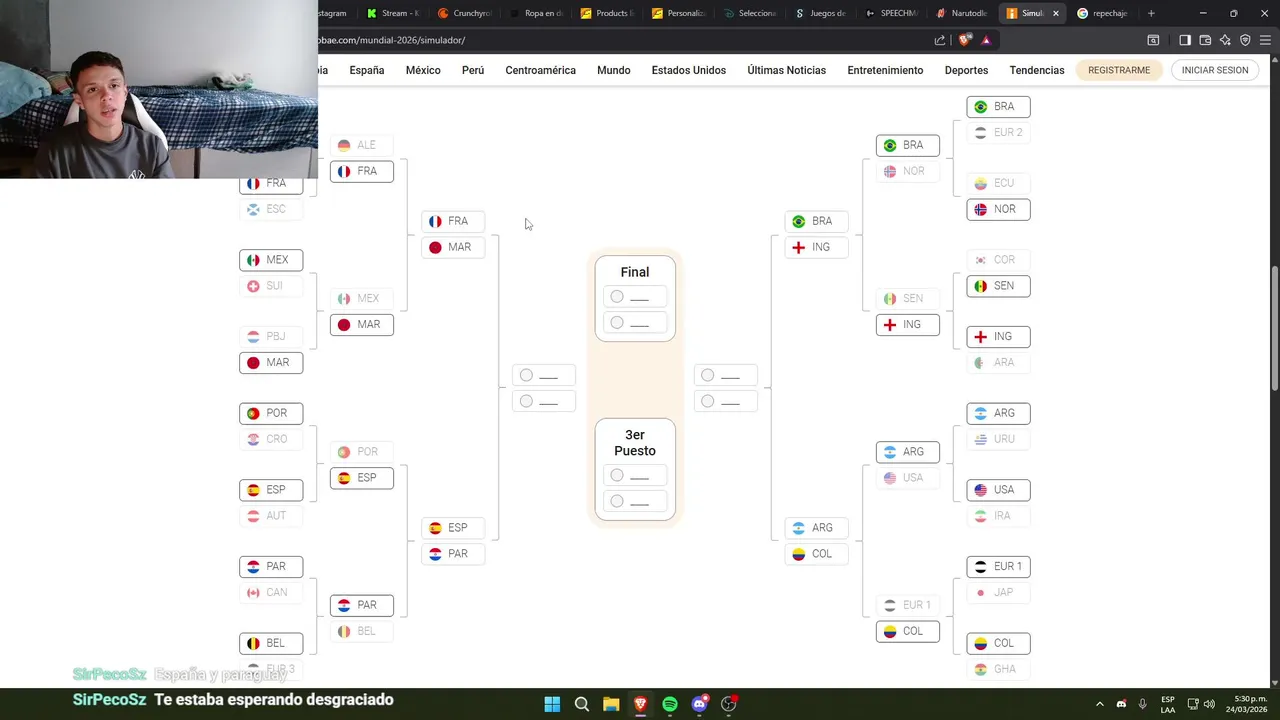Click the picture-in-picture icon in the address bar
This screenshot has height=720, width=1280.
(x=1153, y=40)
